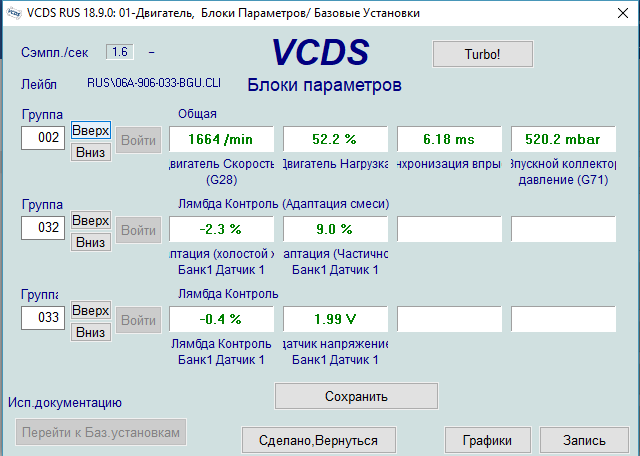Click label file RUS\06A-906-033-BGU.CLI

coord(154,83)
